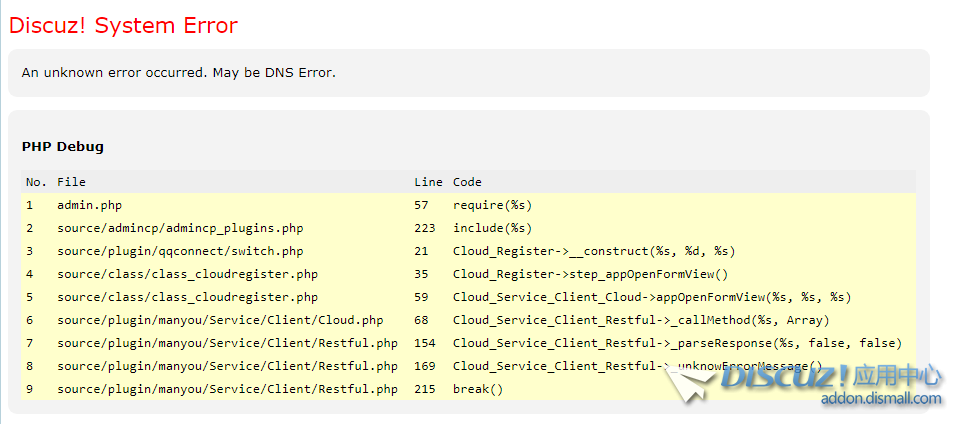Image resolution: width=960 pixels, height=424 pixels.
Task: Select the qqconnect/switch.php file entry
Action: (x=180, y=251)
